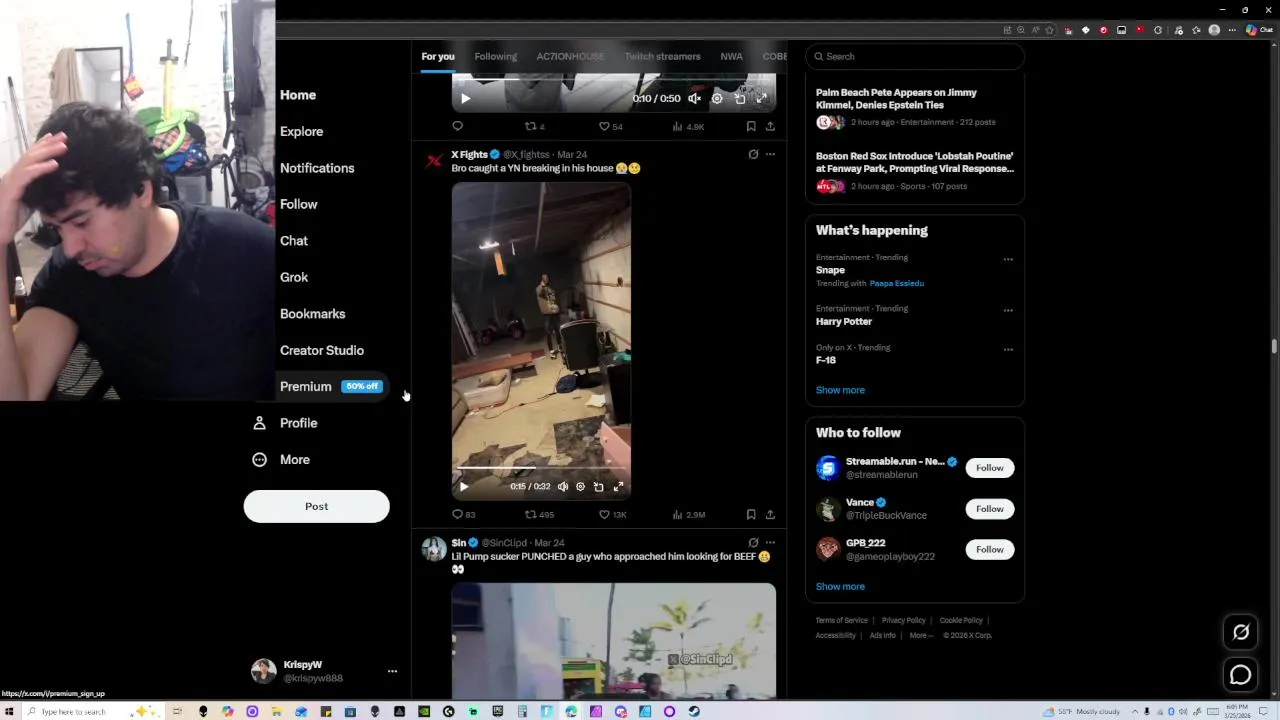Image resolution: width=1280 pixels, height=720 pixels.
Task: Open Windows Start menu
Action: pyautogui.click(x=9, y=712)
